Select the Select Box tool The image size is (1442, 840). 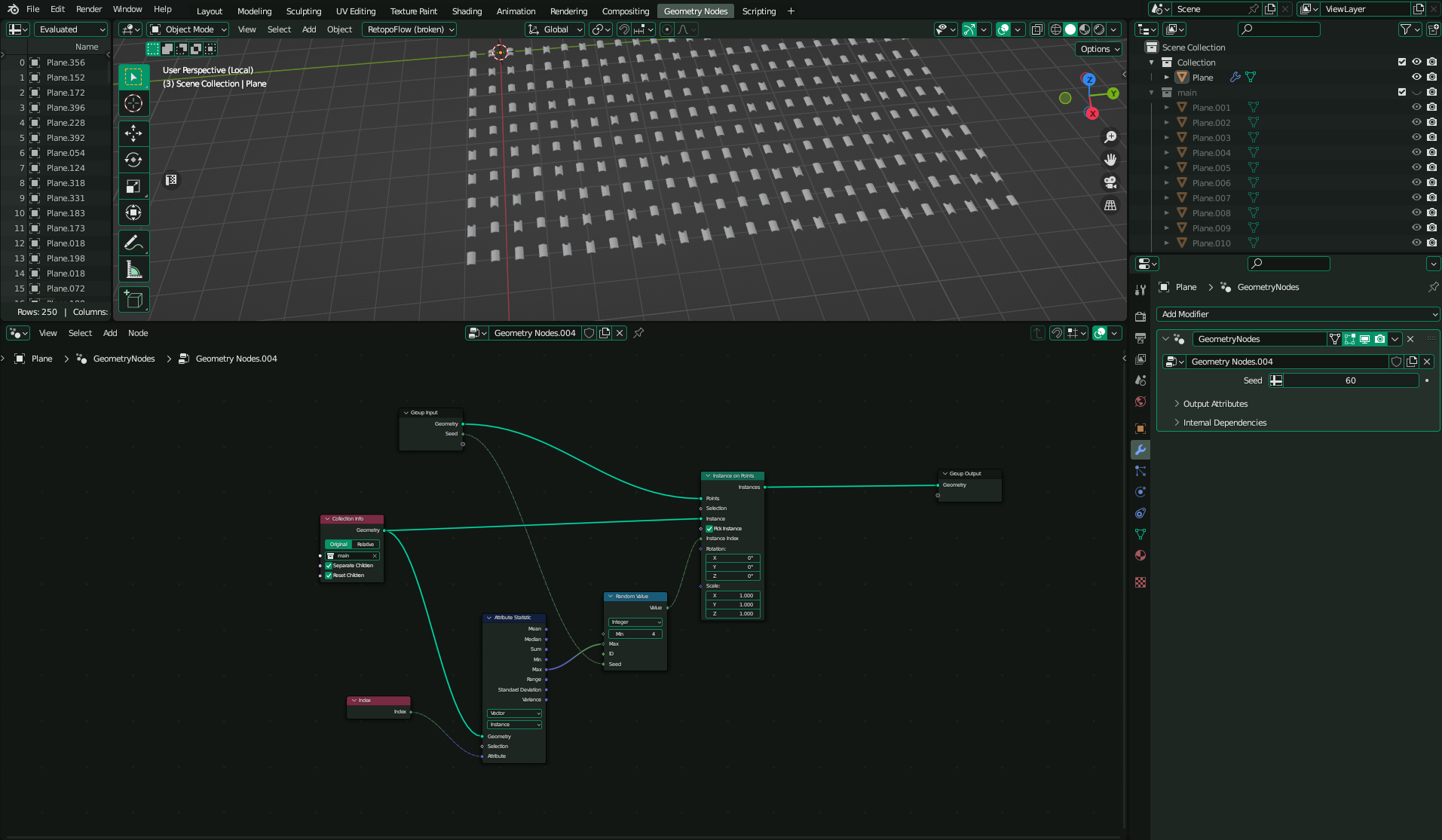pos(133,78)
